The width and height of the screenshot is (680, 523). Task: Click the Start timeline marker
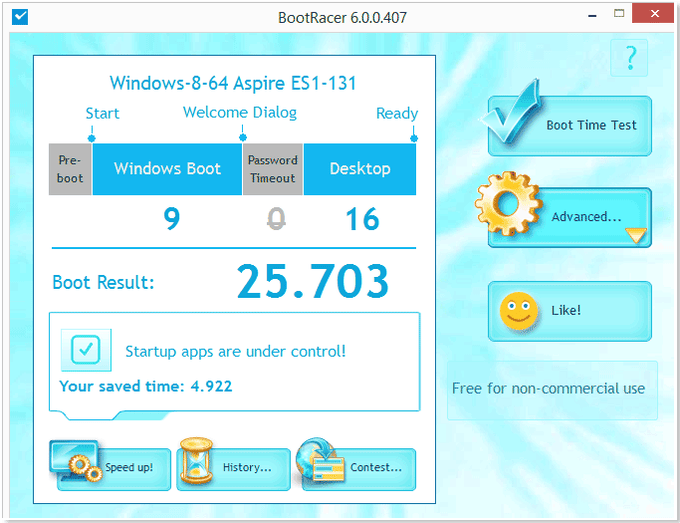(x=92, y=138)
